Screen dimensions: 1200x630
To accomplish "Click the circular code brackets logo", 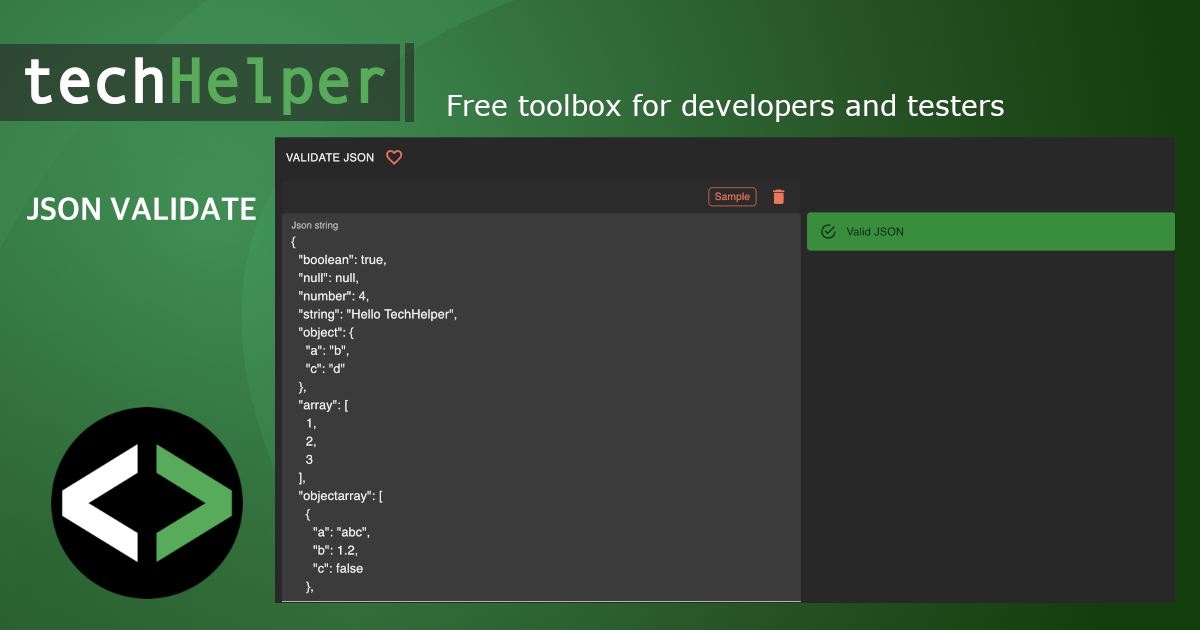I will coord(147,503).
